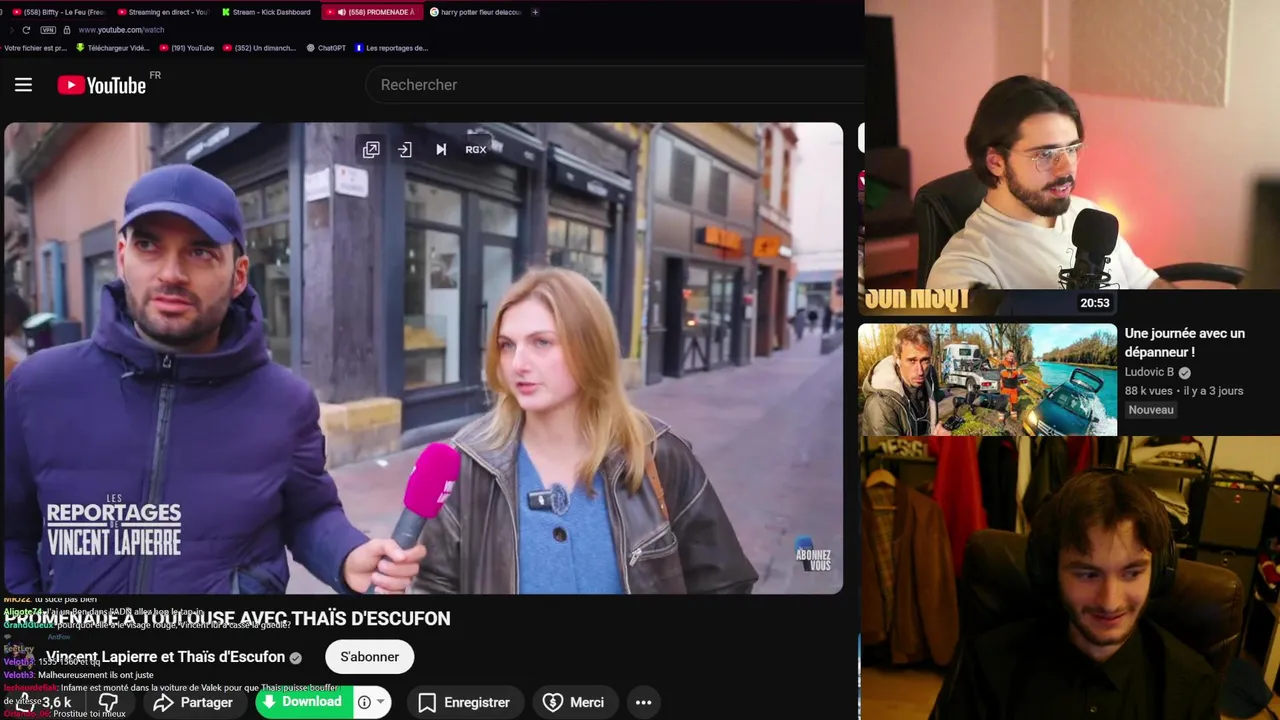Click the Abonnez Vous watermark in video
This screenshot has width=1280, height=720.
(x=812, y=556)
